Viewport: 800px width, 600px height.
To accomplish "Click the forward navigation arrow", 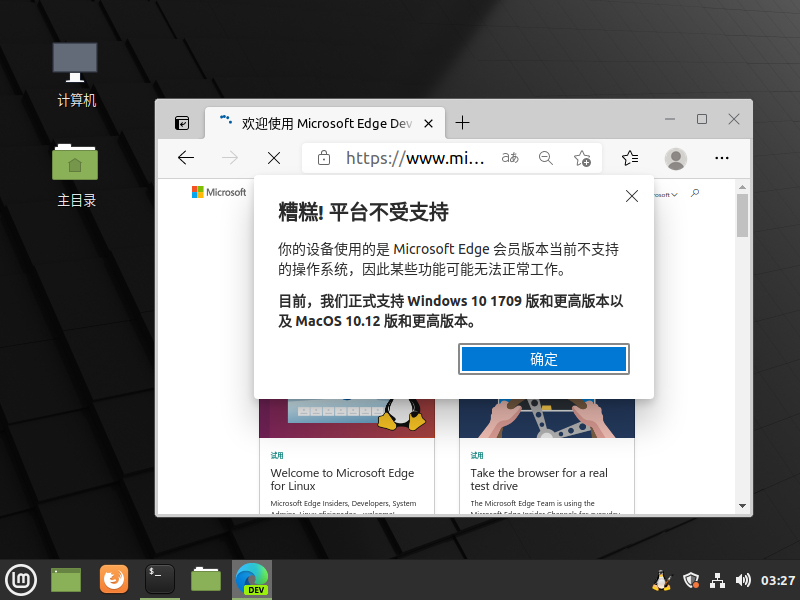I will [x=230, y=158].
